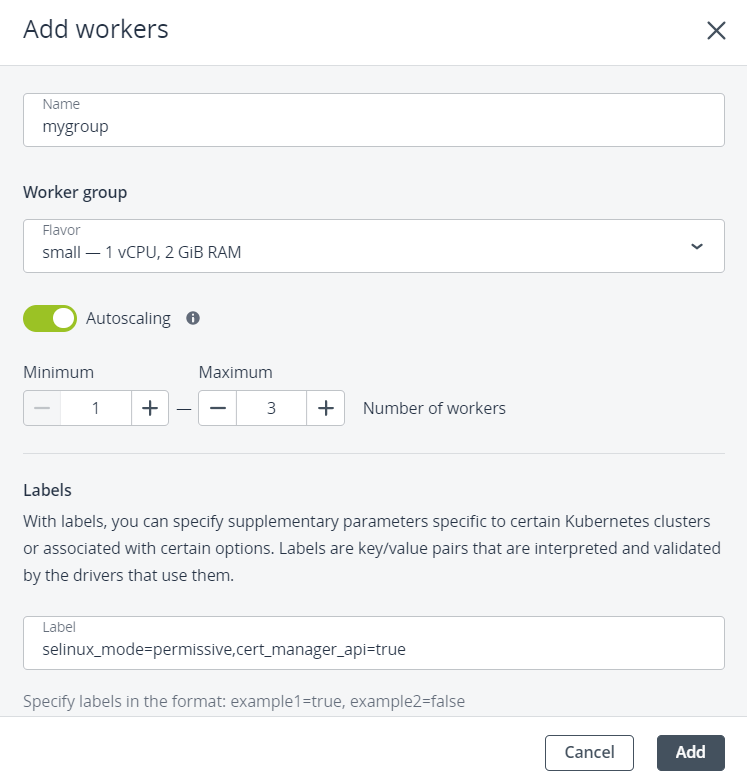Open the Flavor dropdown list
This screenshot has width=747, height=781.
point(373,246)
